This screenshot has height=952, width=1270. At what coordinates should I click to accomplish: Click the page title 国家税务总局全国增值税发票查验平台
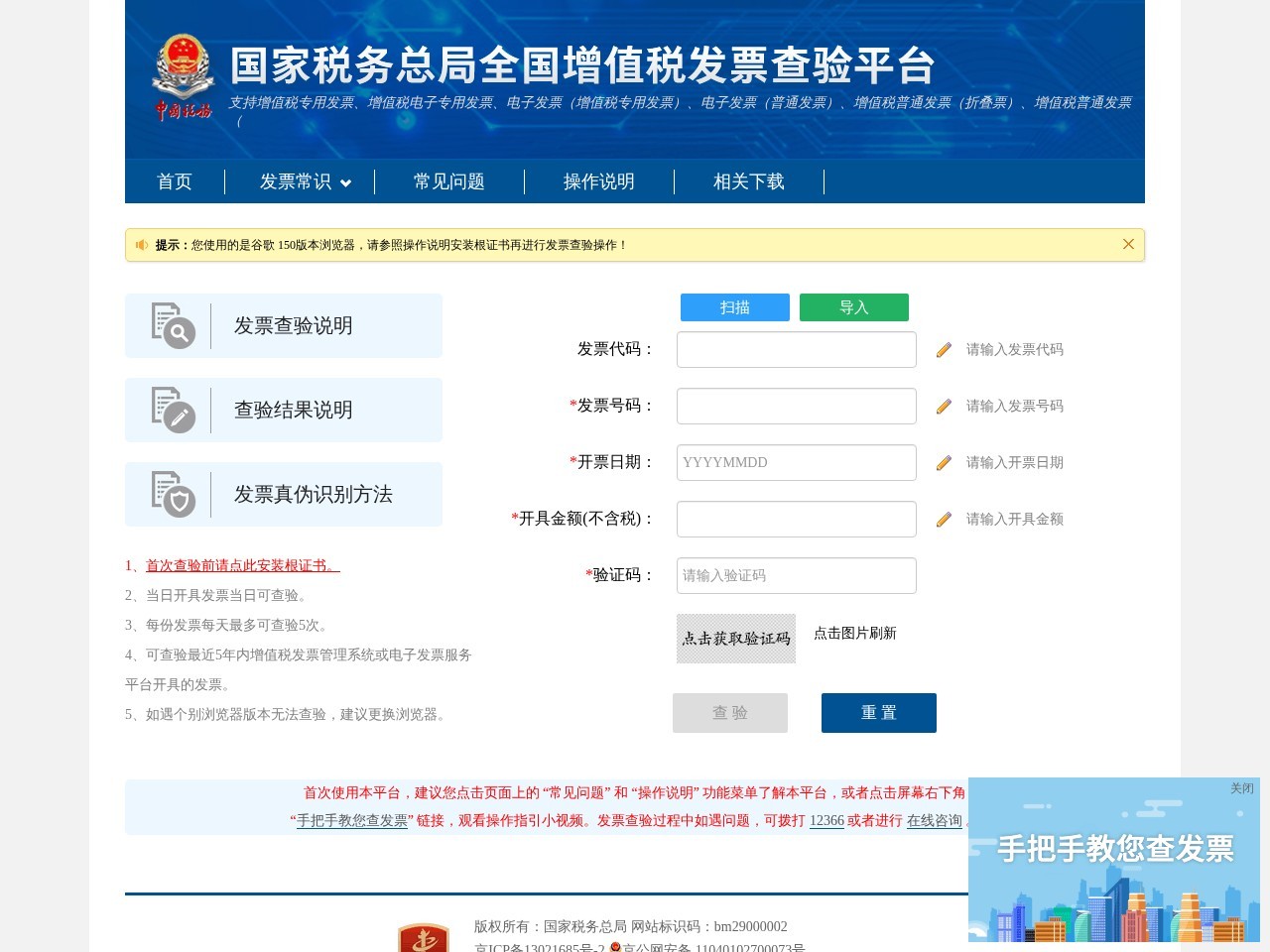tap(583, 65)
